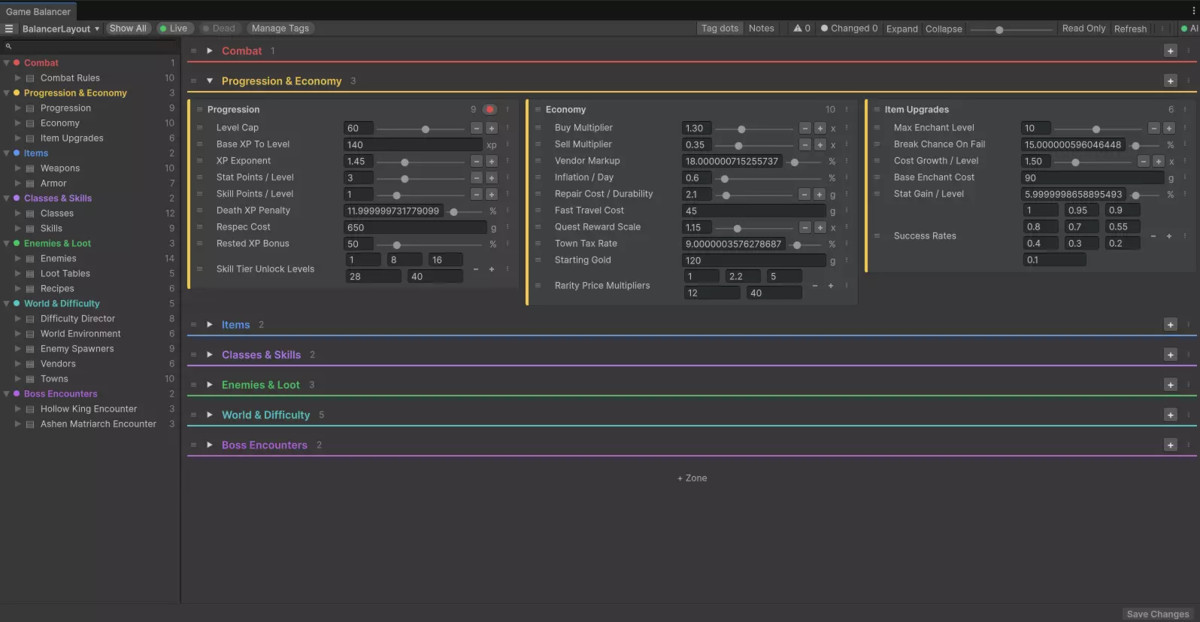Click the Refresh button
Viewport: 1200px width, 622px height.
[1130, 29]
